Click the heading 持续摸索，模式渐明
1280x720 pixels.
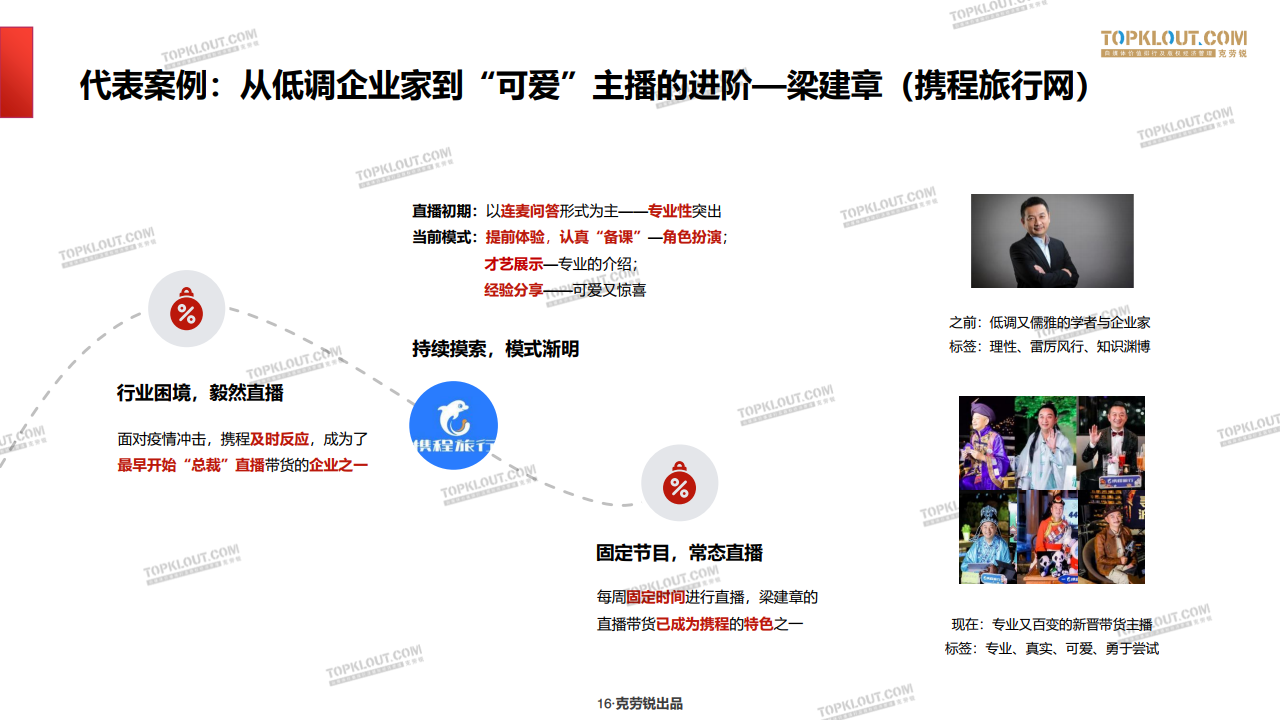pos(495,349)
